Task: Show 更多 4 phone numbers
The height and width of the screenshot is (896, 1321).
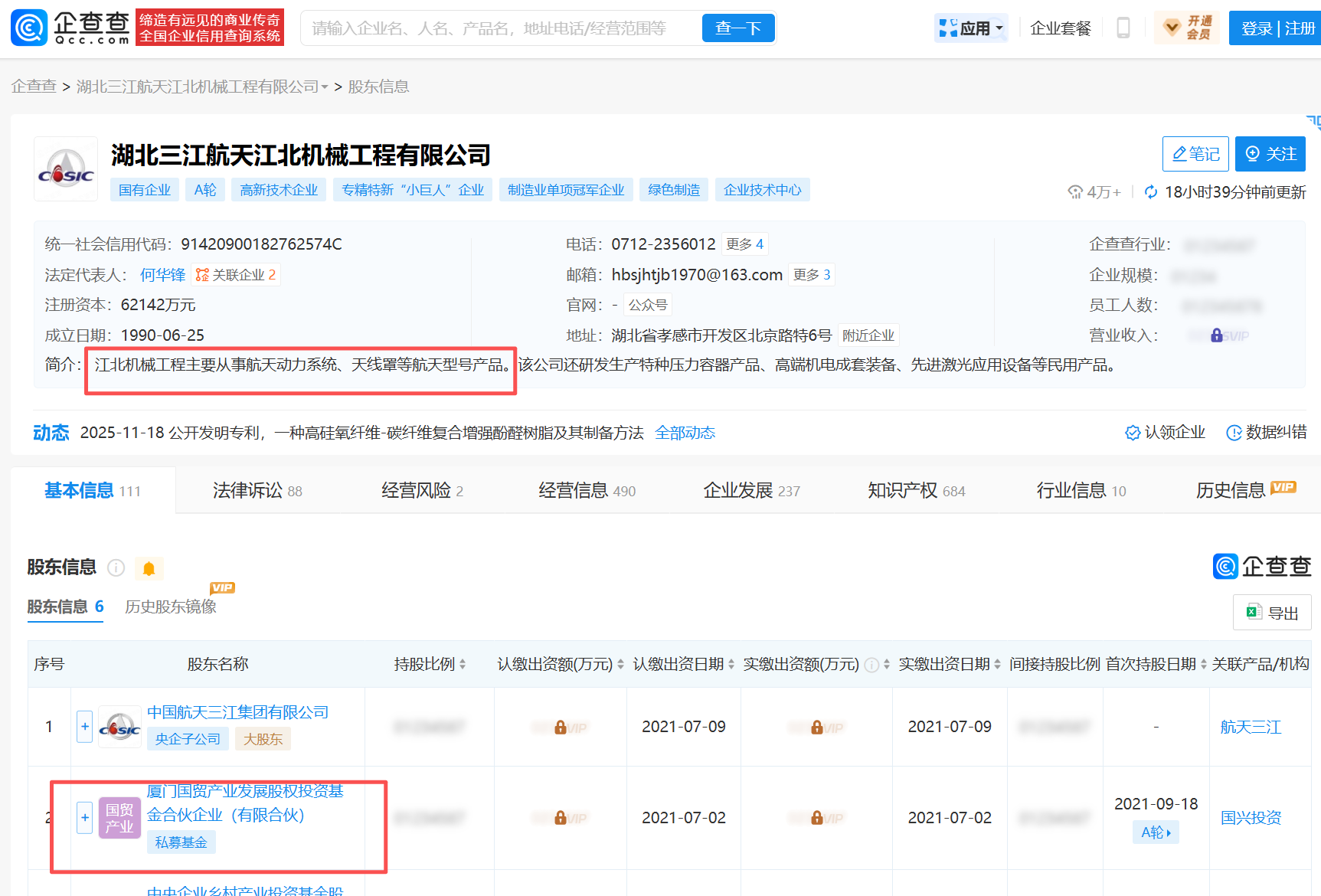Action: coord(745,244)
